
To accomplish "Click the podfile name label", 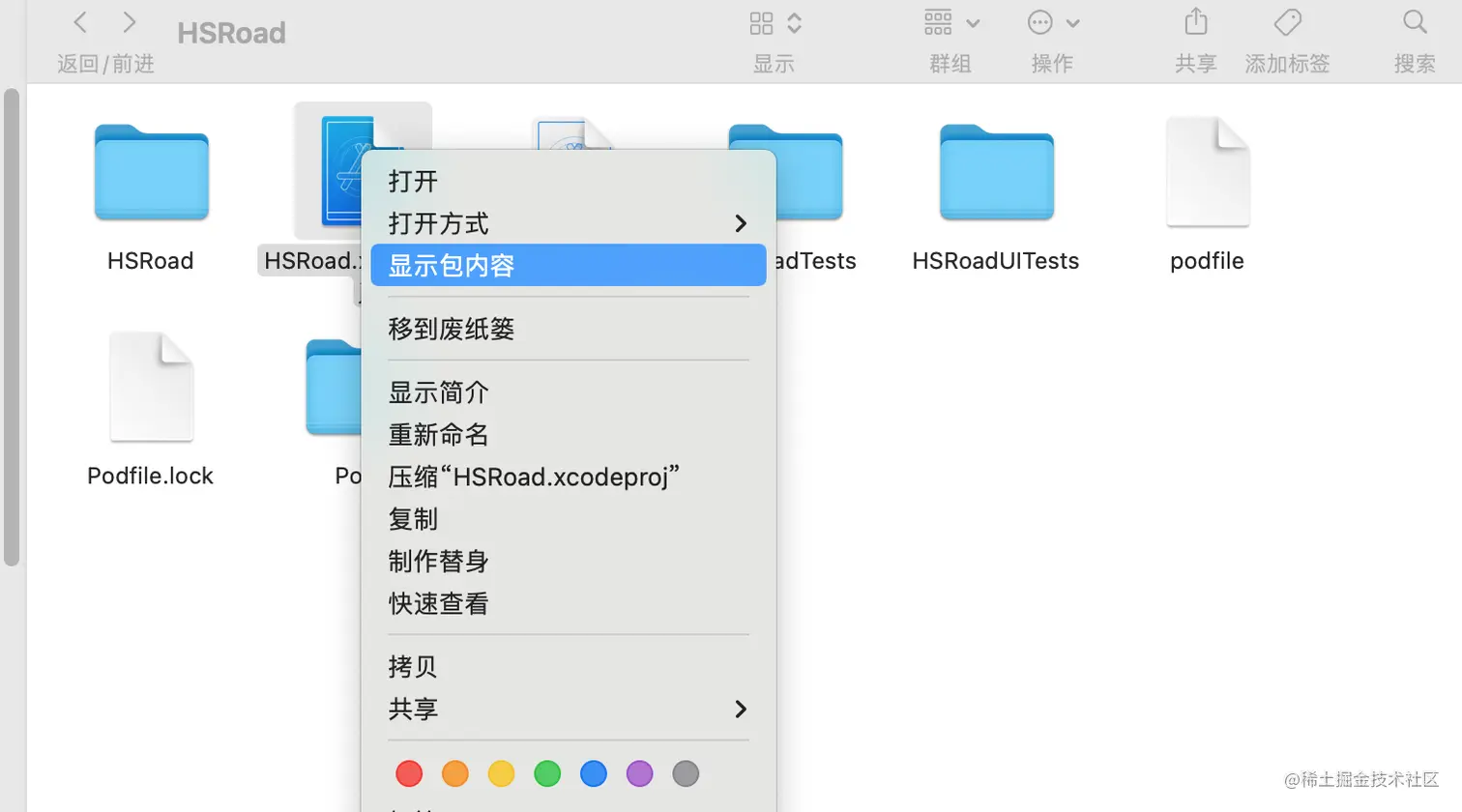I will 1207,261.
